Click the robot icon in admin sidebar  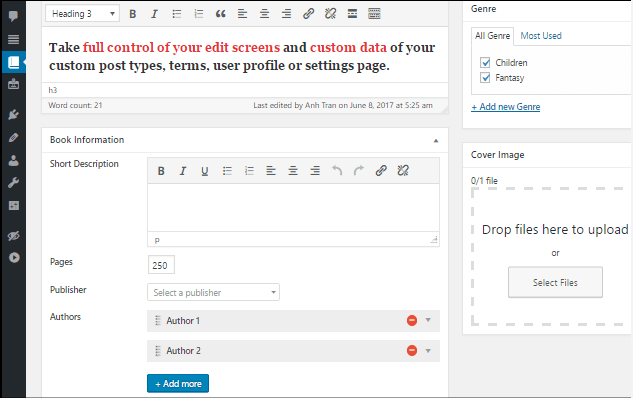[x=13, y=84]
